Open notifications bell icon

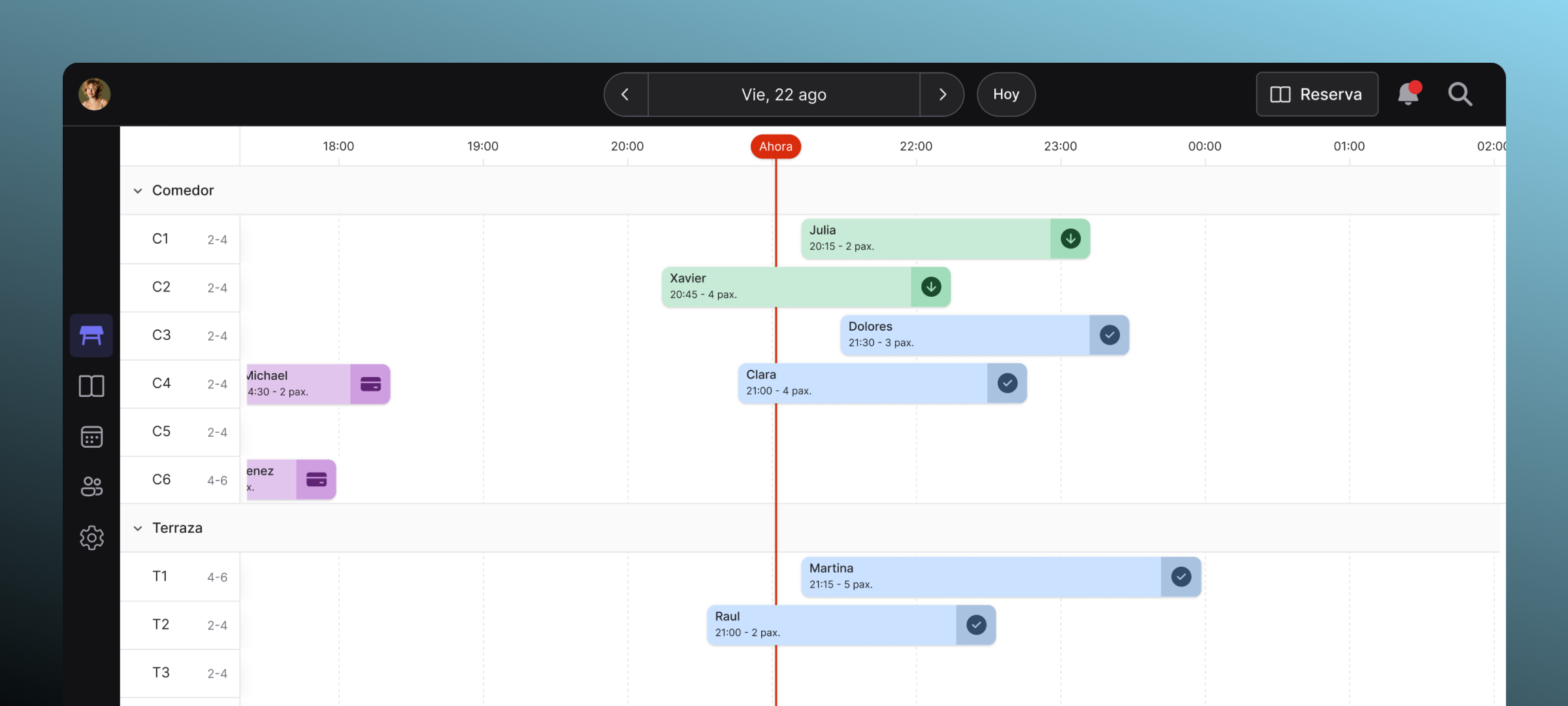point(1409,94)
